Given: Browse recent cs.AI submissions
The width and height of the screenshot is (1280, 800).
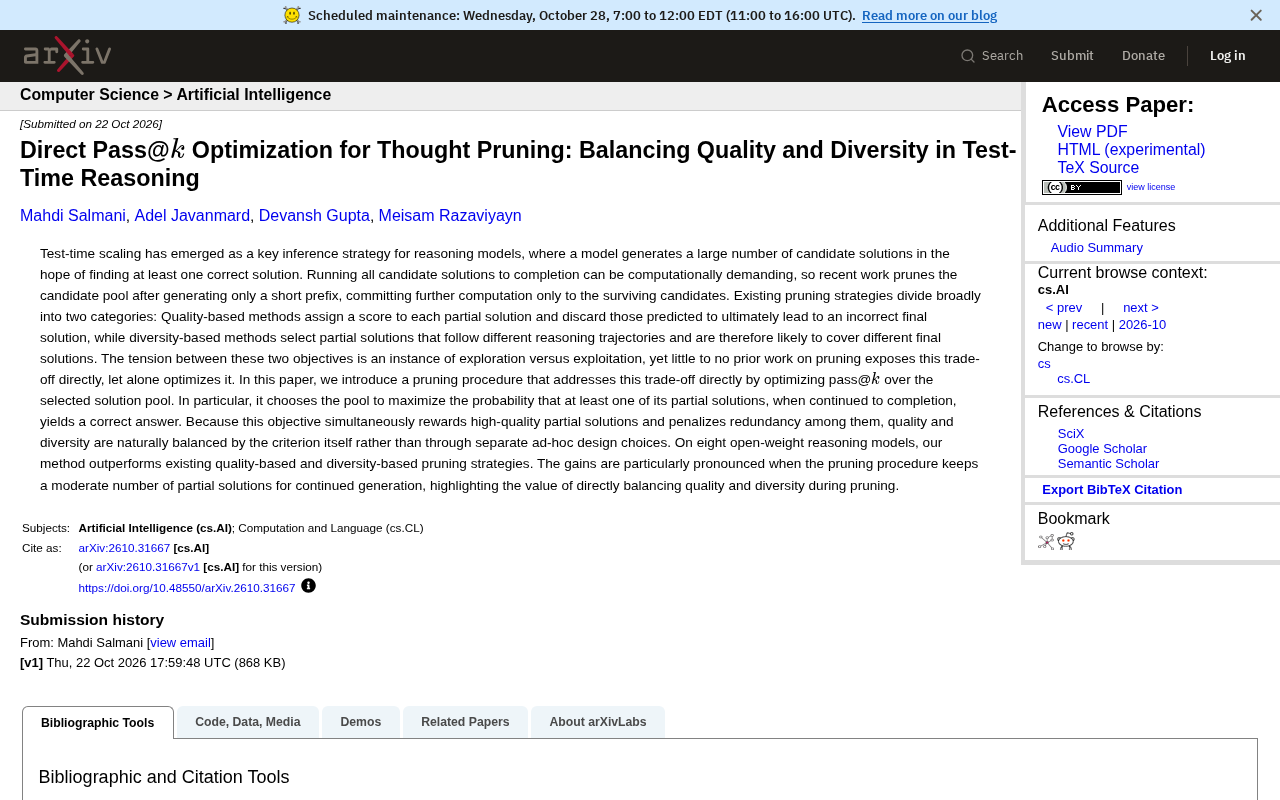Looking at the screenshot, I should pos(1090,325).
